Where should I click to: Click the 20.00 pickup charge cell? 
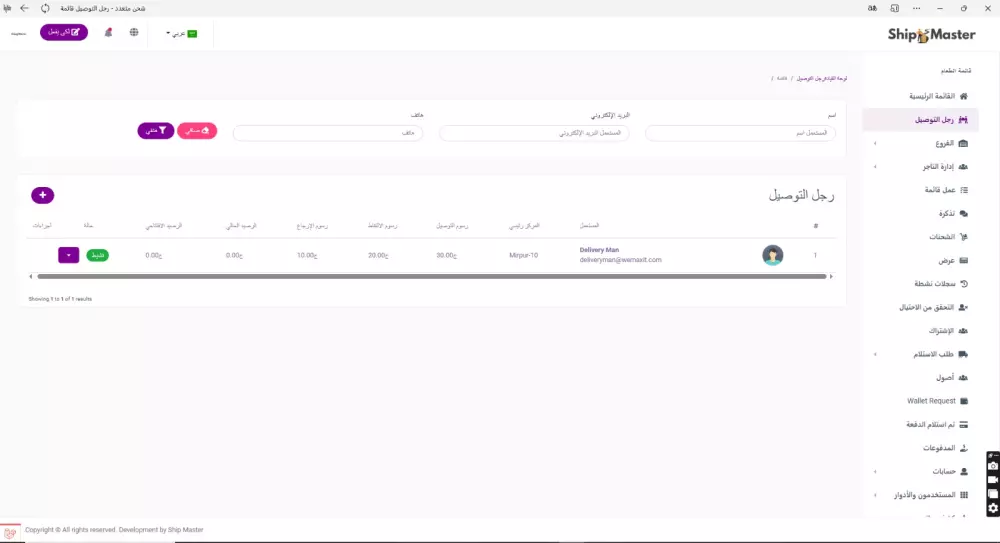click(378, 255)
